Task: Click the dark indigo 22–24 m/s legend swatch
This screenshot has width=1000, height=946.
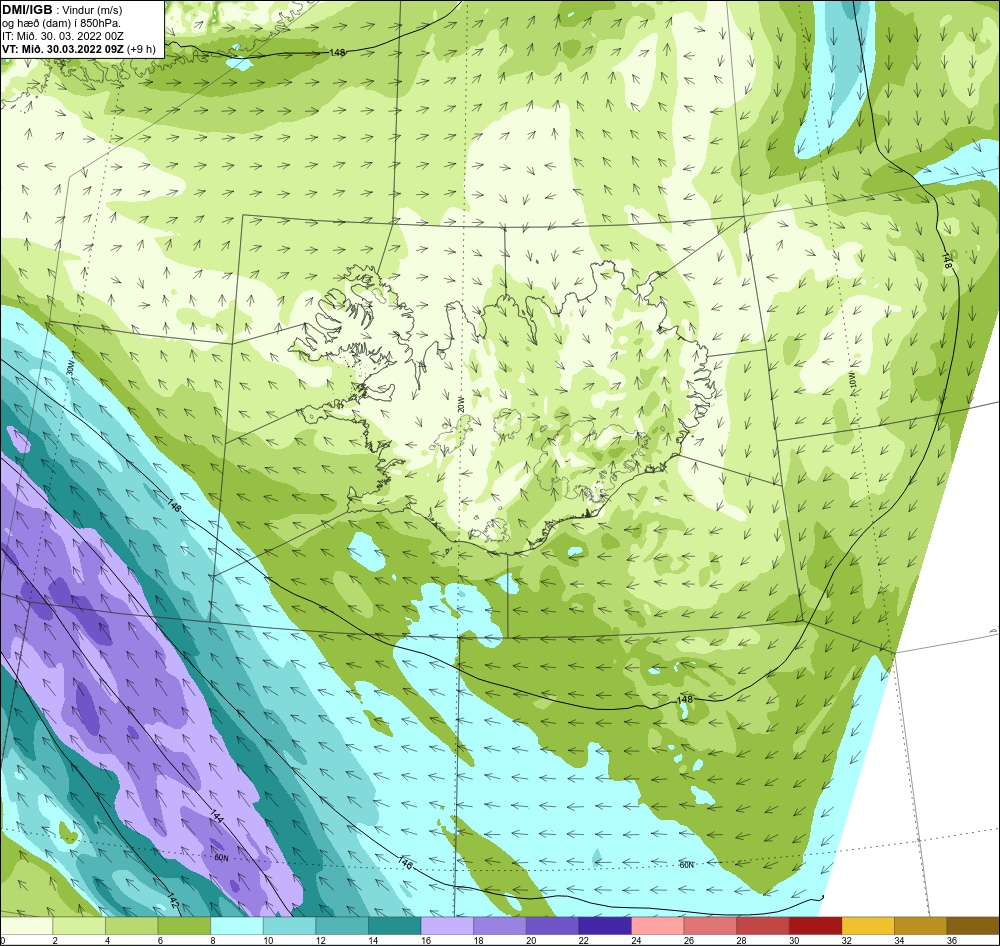Action: pos(605,926)
